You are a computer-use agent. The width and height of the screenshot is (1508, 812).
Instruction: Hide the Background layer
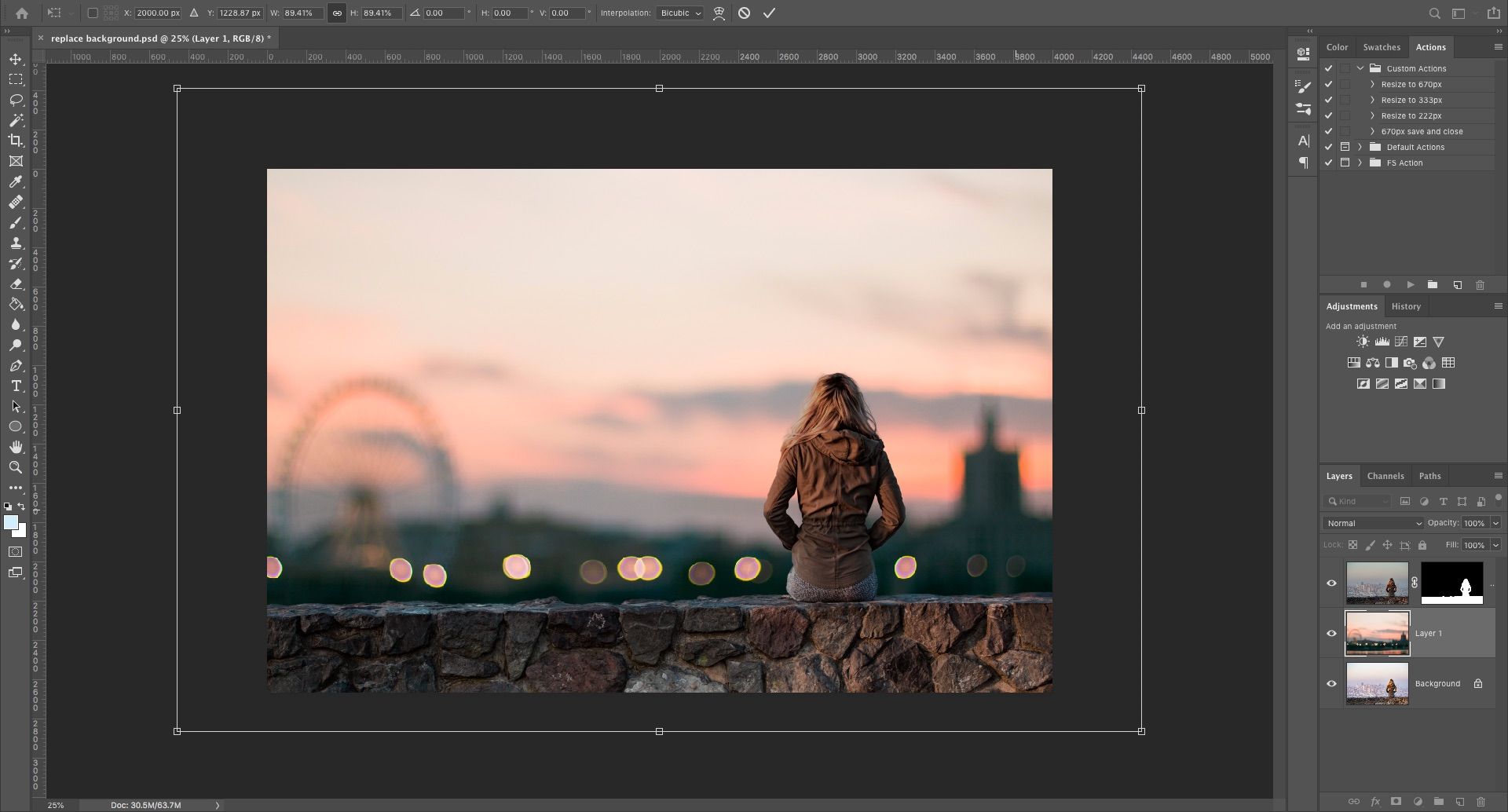pyautogui.click(x=1331, y=683)
